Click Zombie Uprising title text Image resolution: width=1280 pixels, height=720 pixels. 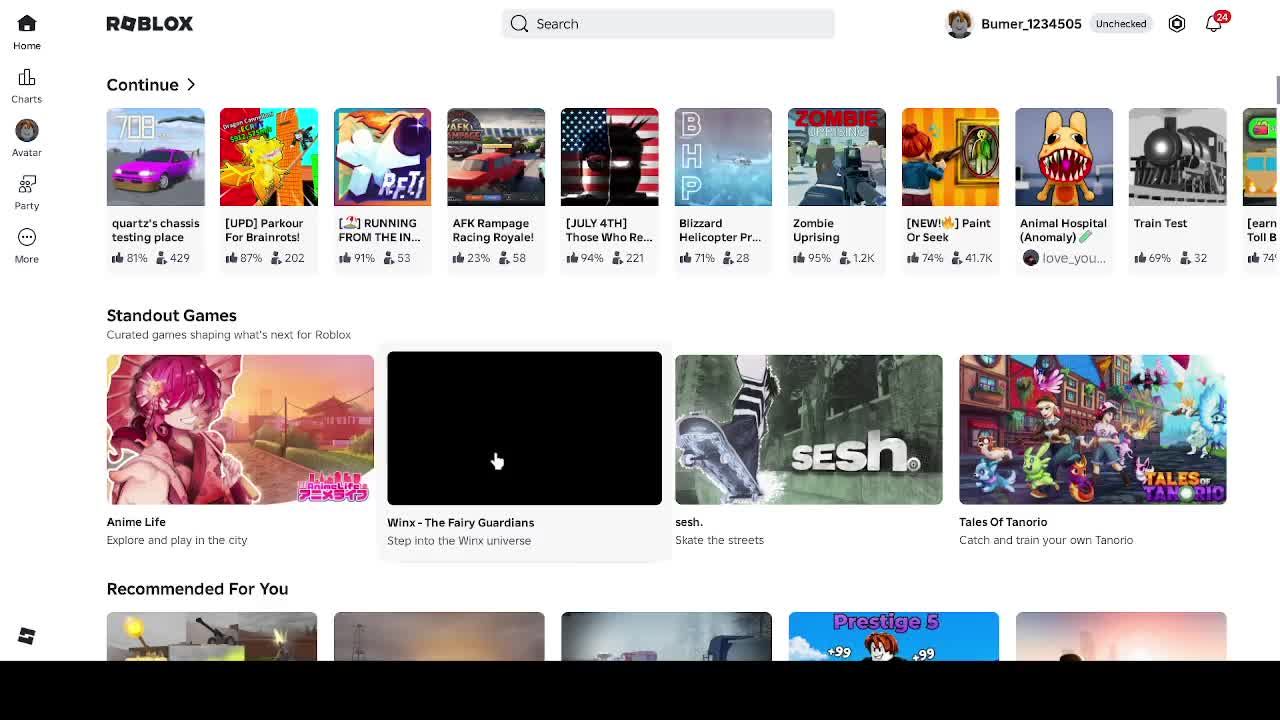(816, 230)
